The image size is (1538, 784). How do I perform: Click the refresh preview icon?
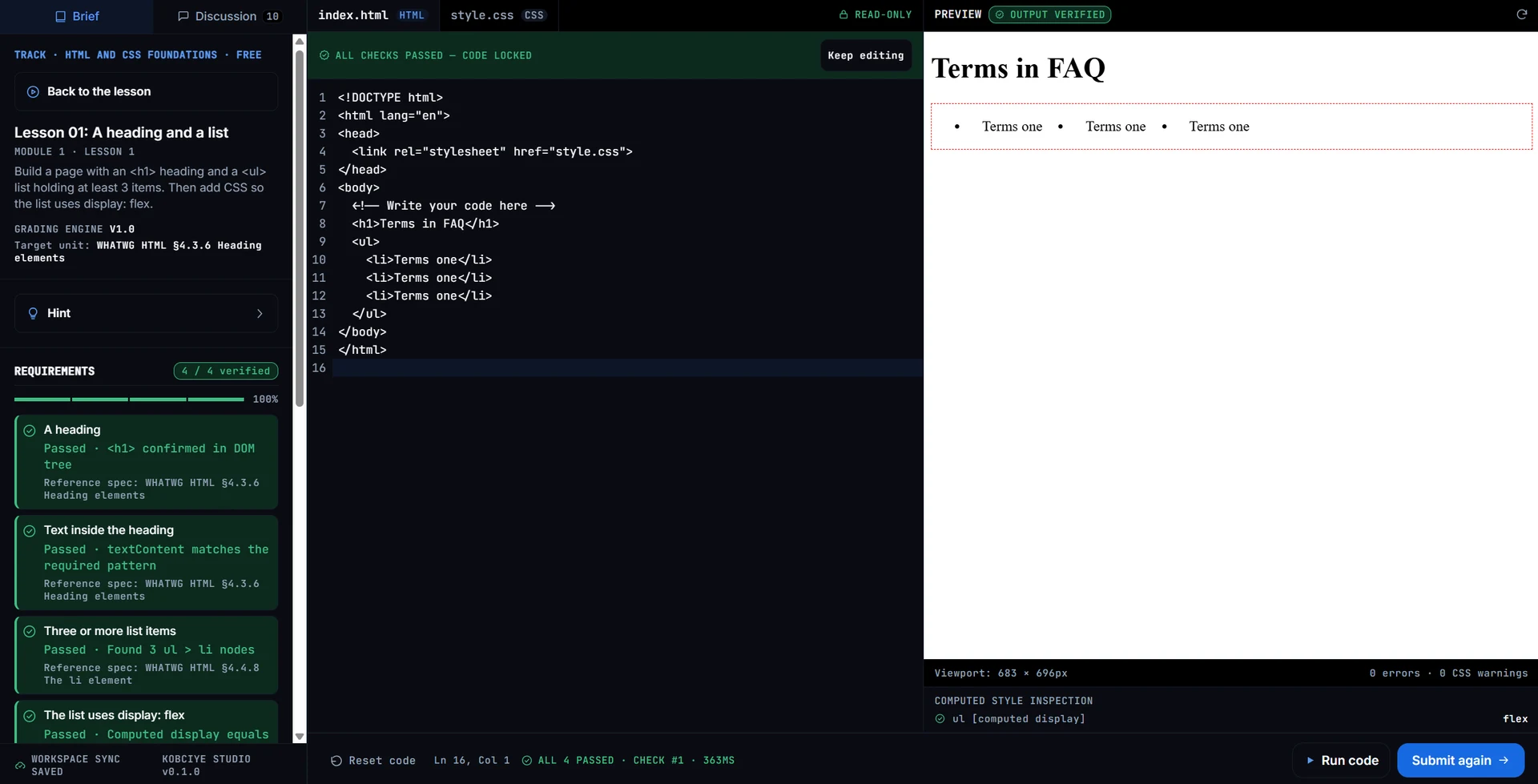click(1521, 14)
